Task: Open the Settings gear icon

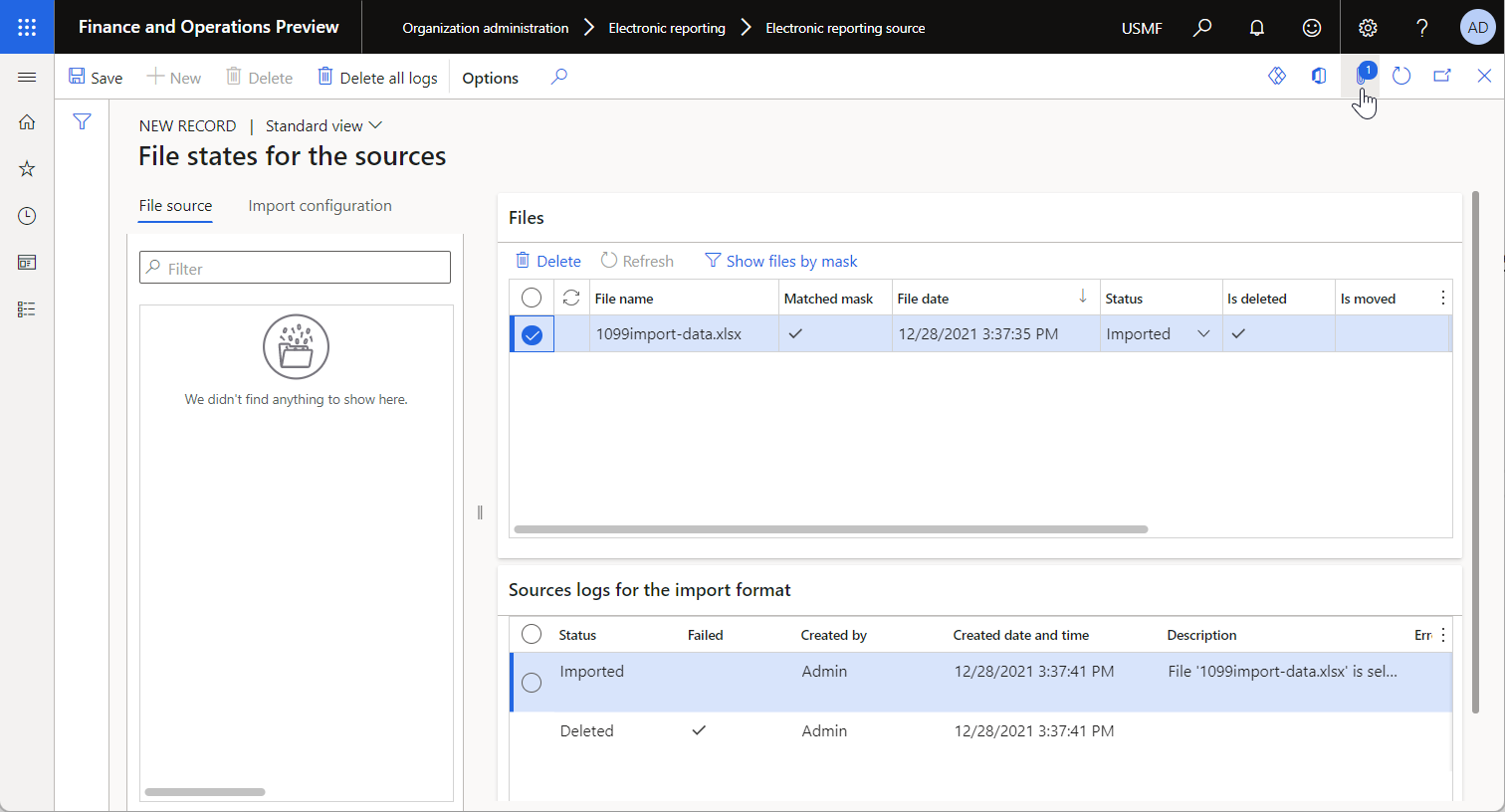Action: click(x=1368, y=27)
